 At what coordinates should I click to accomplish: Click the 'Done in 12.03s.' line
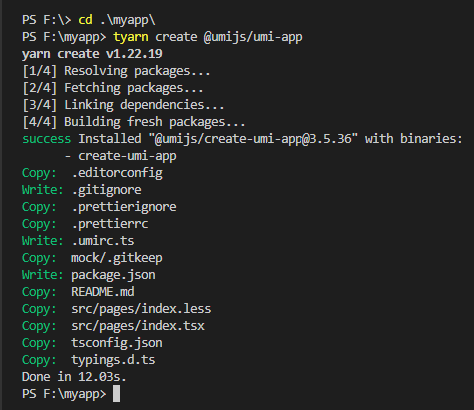[x=74, y=377]
